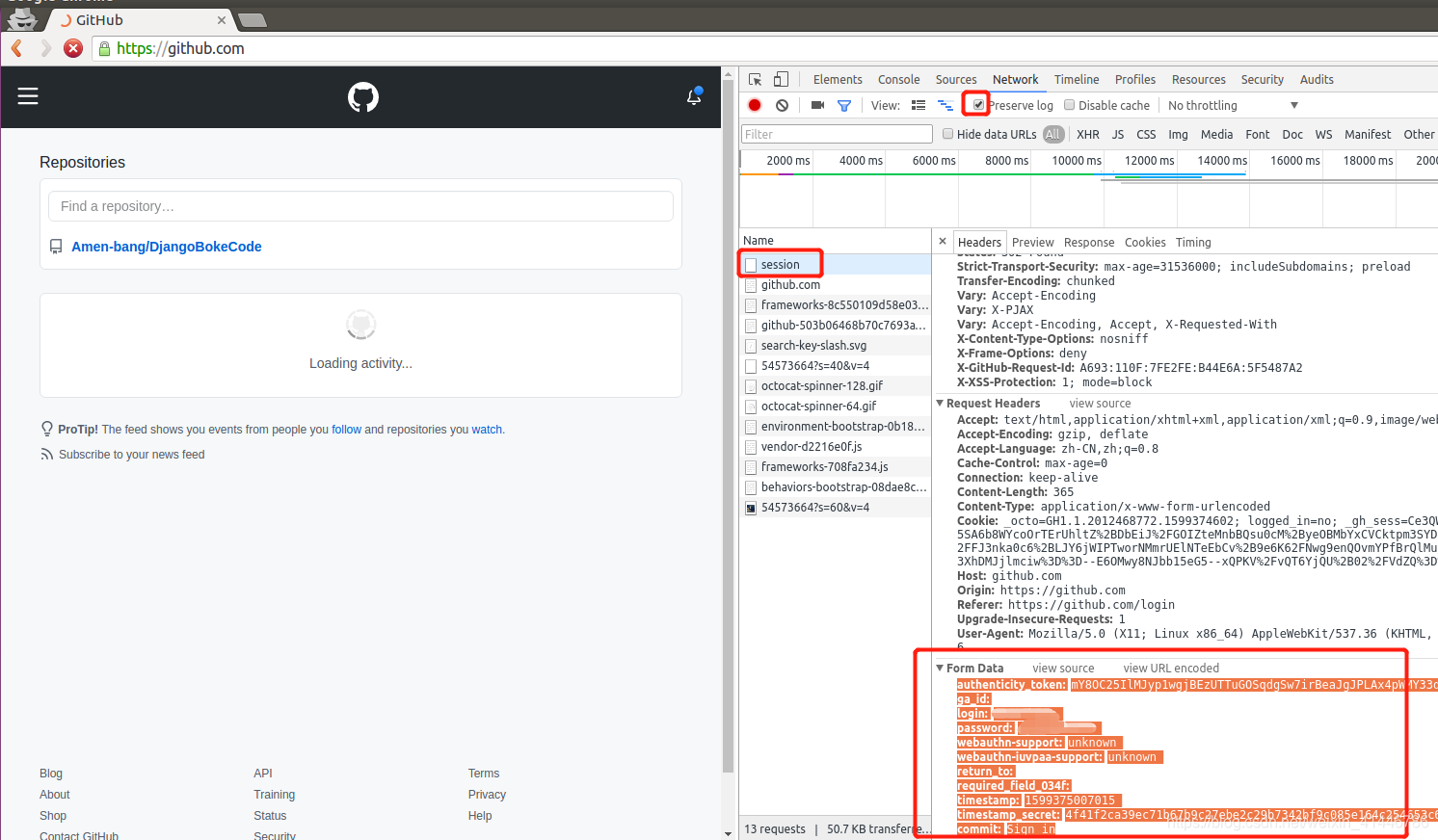The height and width of the screenshot is (840, 1438).
Task: Click the red record network log button
Action: pos(755,105)
